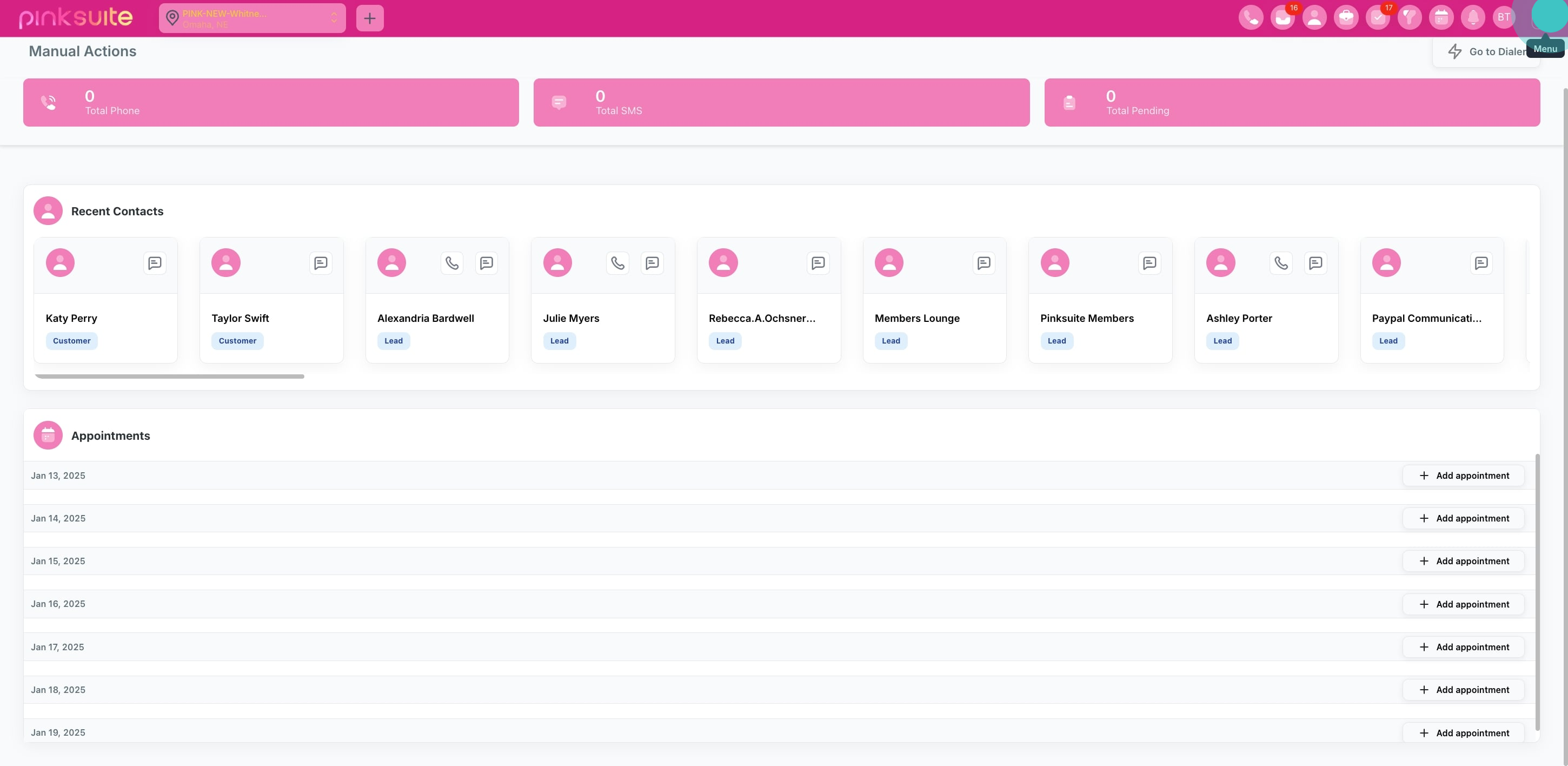This screenshot has height=766, width=1568.
Task: Open the phone dialer icon in header
Action: (x=1250, y=18)
